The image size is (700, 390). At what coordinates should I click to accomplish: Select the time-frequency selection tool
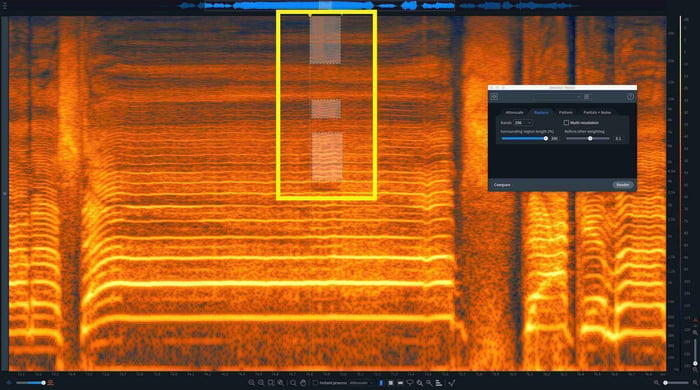(x=391, y=383)
